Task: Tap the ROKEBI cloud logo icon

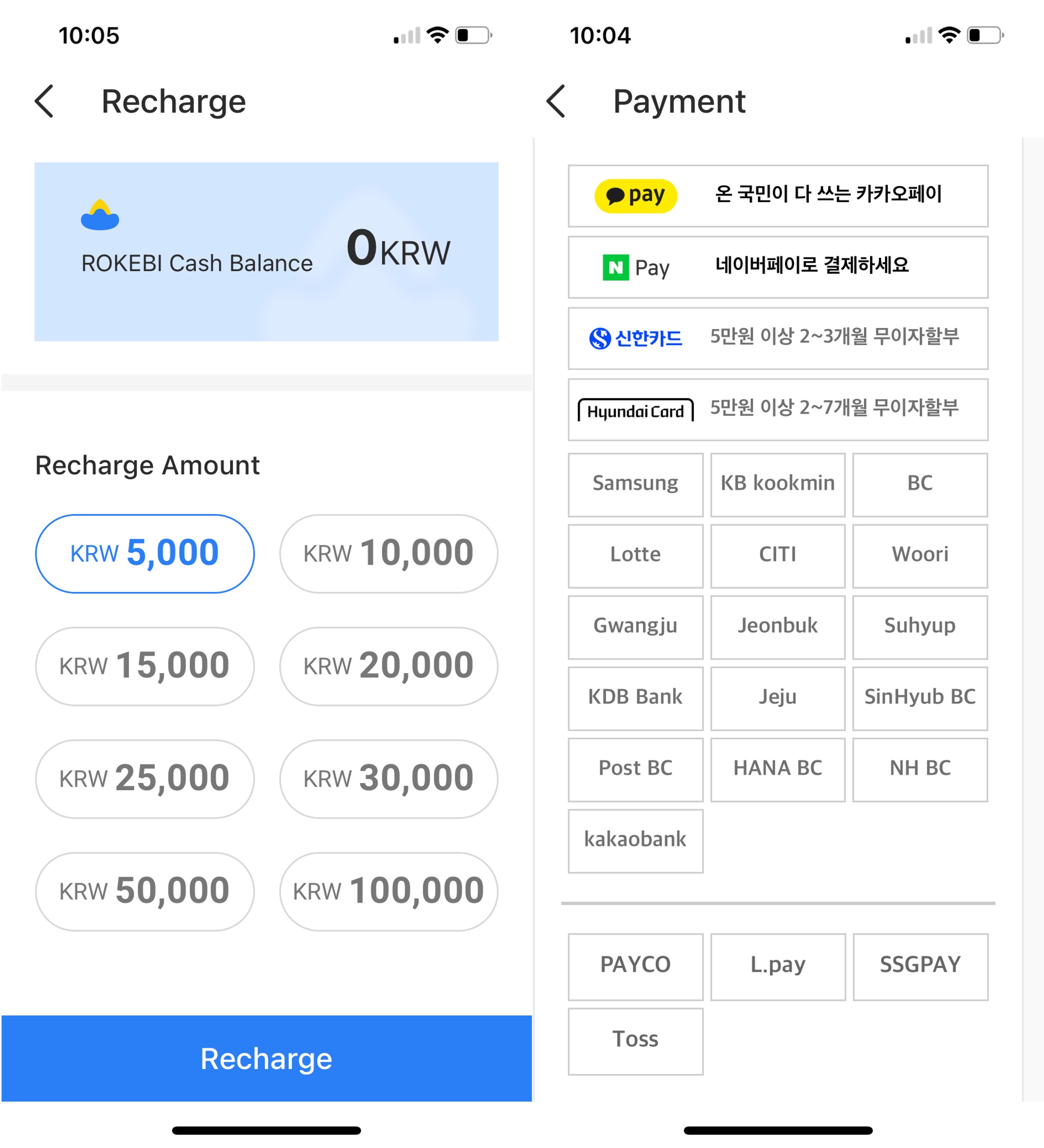Action: (x=100, y=215)
